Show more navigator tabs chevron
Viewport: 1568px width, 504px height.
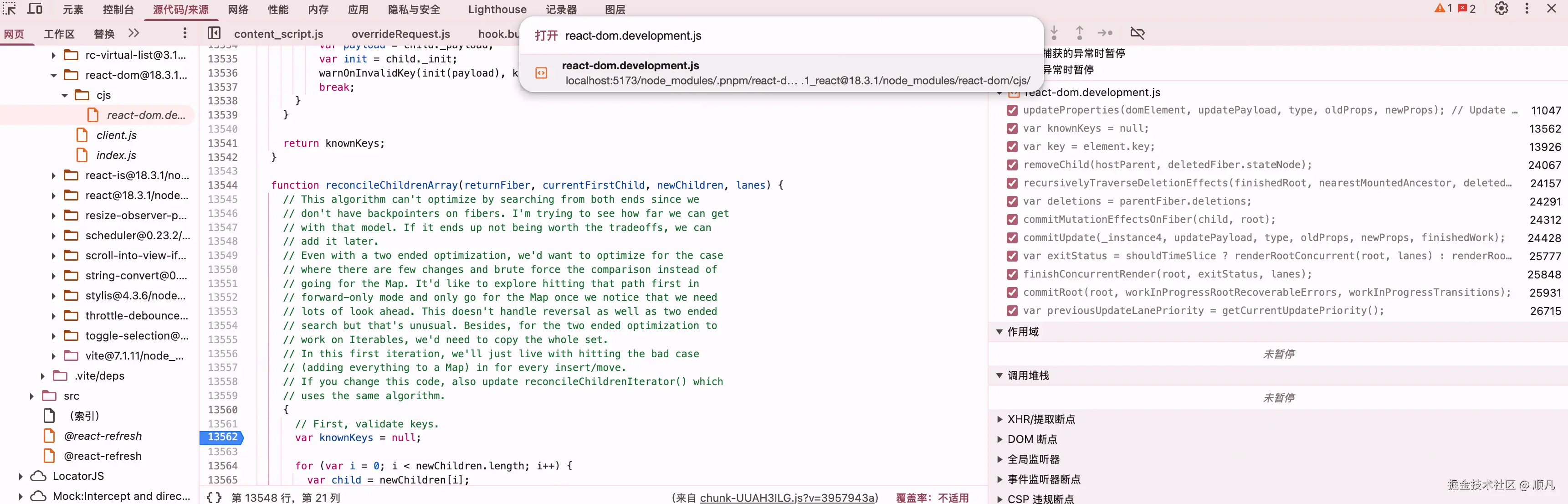tap(134, 33)
